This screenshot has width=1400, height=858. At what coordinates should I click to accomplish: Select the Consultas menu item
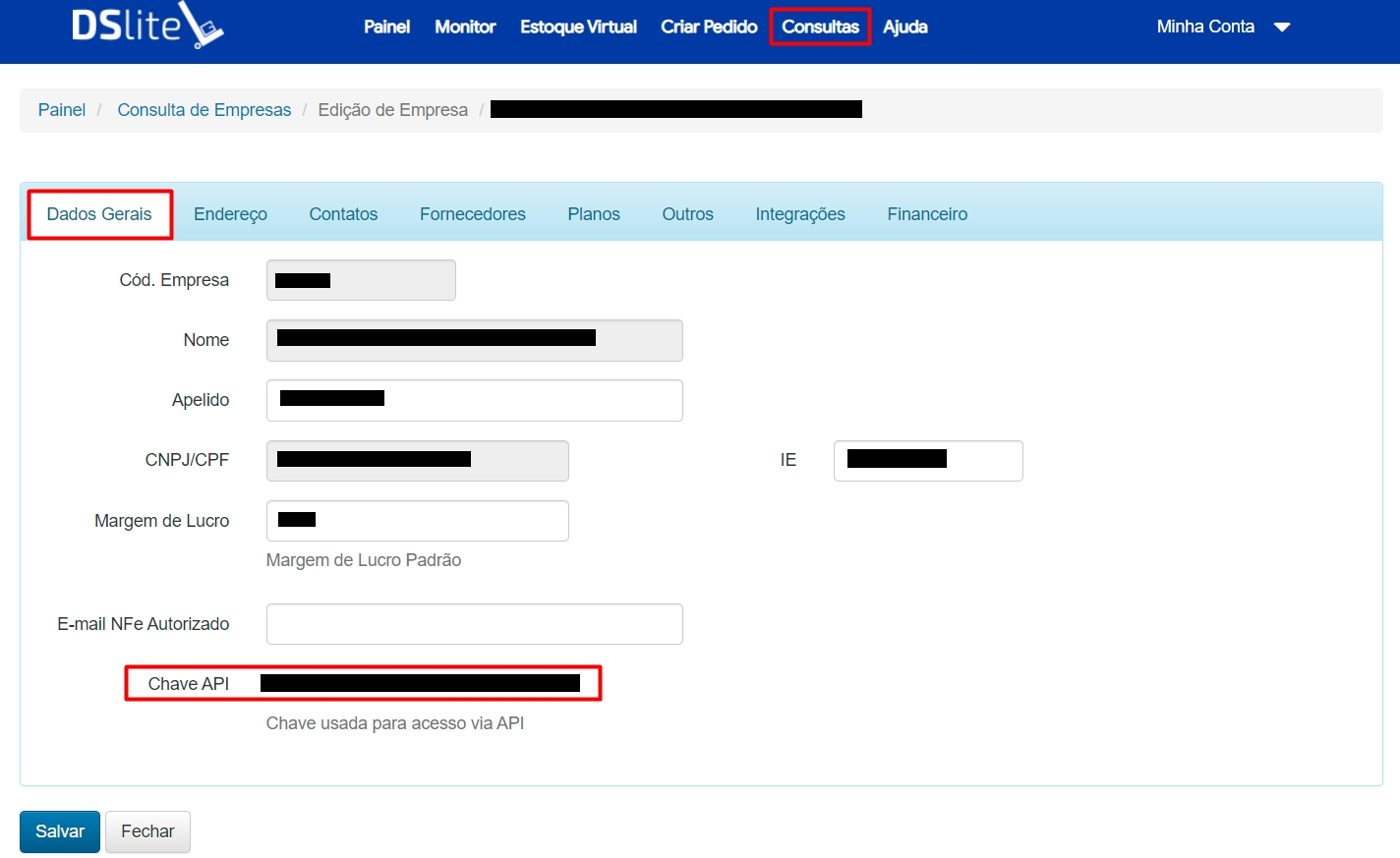tap(820, 27)
